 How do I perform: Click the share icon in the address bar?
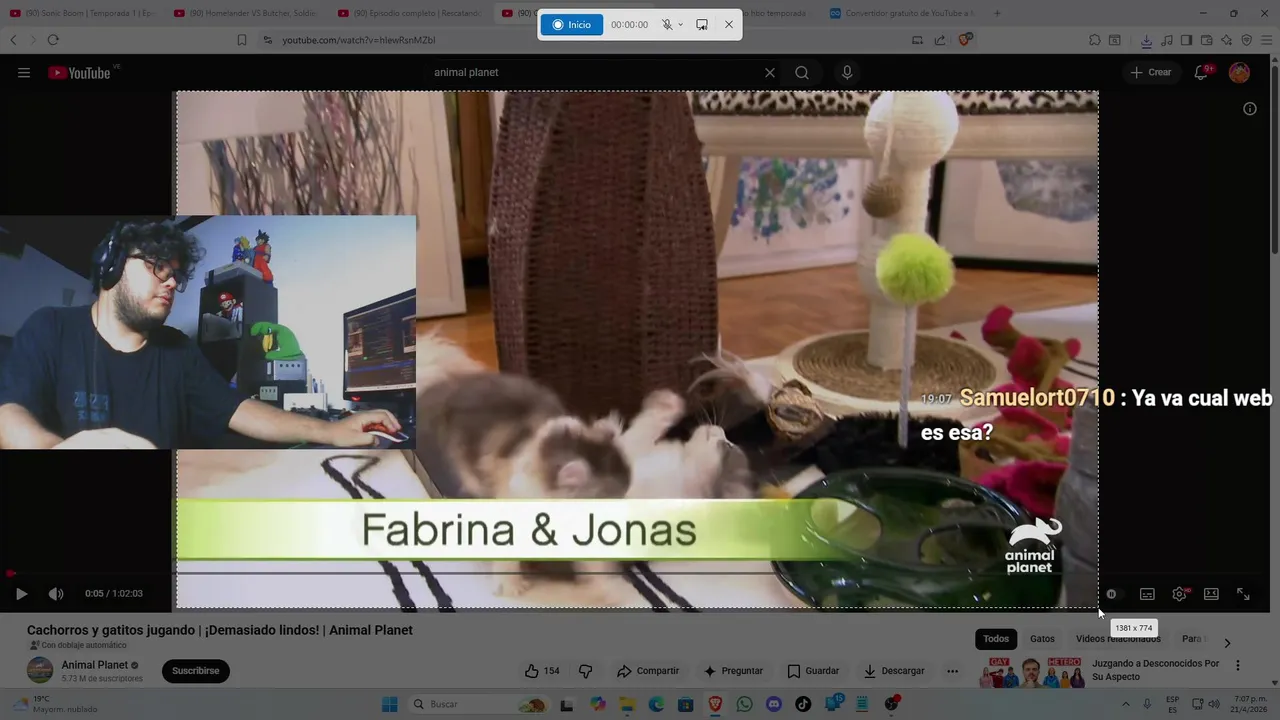pos(940,40)
